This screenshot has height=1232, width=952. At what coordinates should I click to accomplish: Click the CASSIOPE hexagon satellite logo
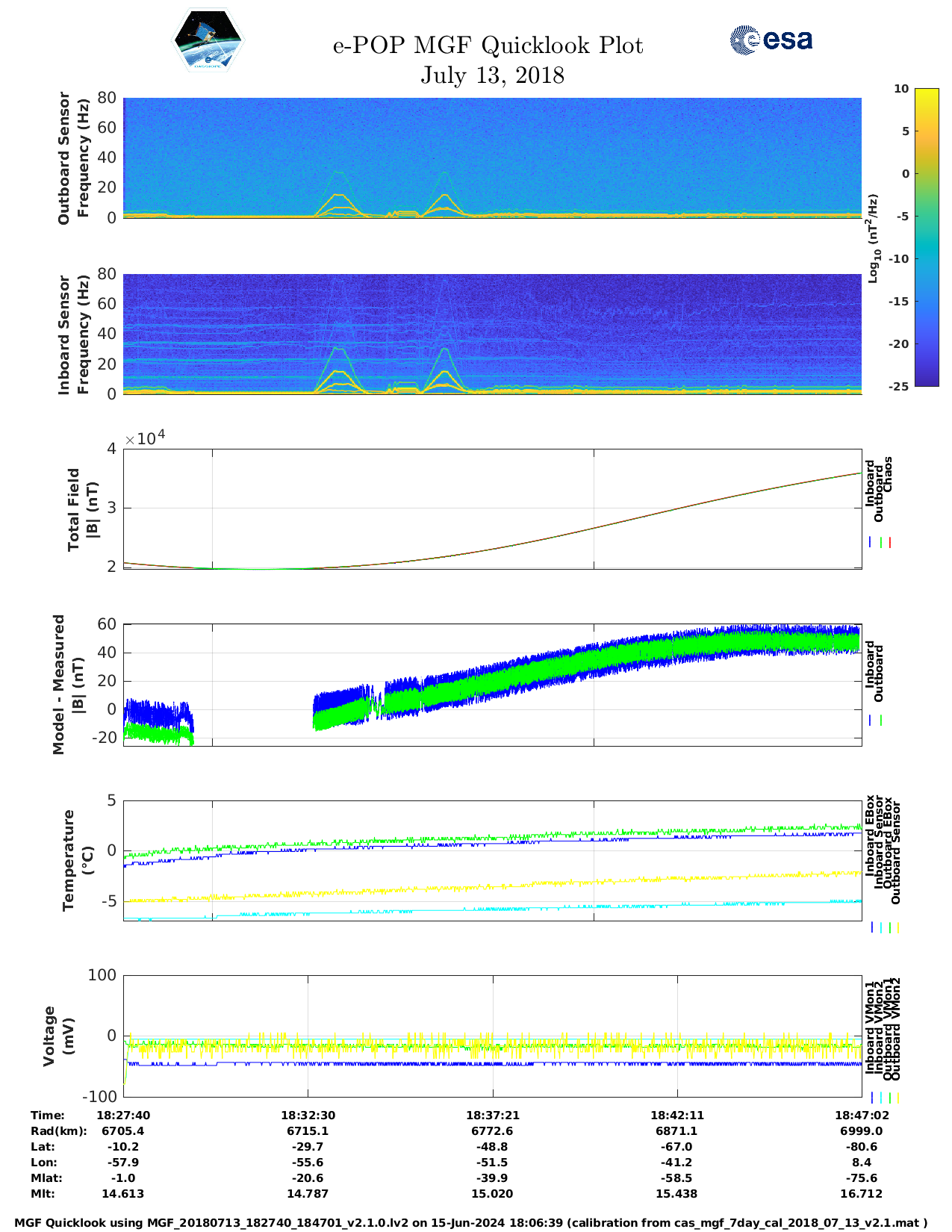[208, 40]
